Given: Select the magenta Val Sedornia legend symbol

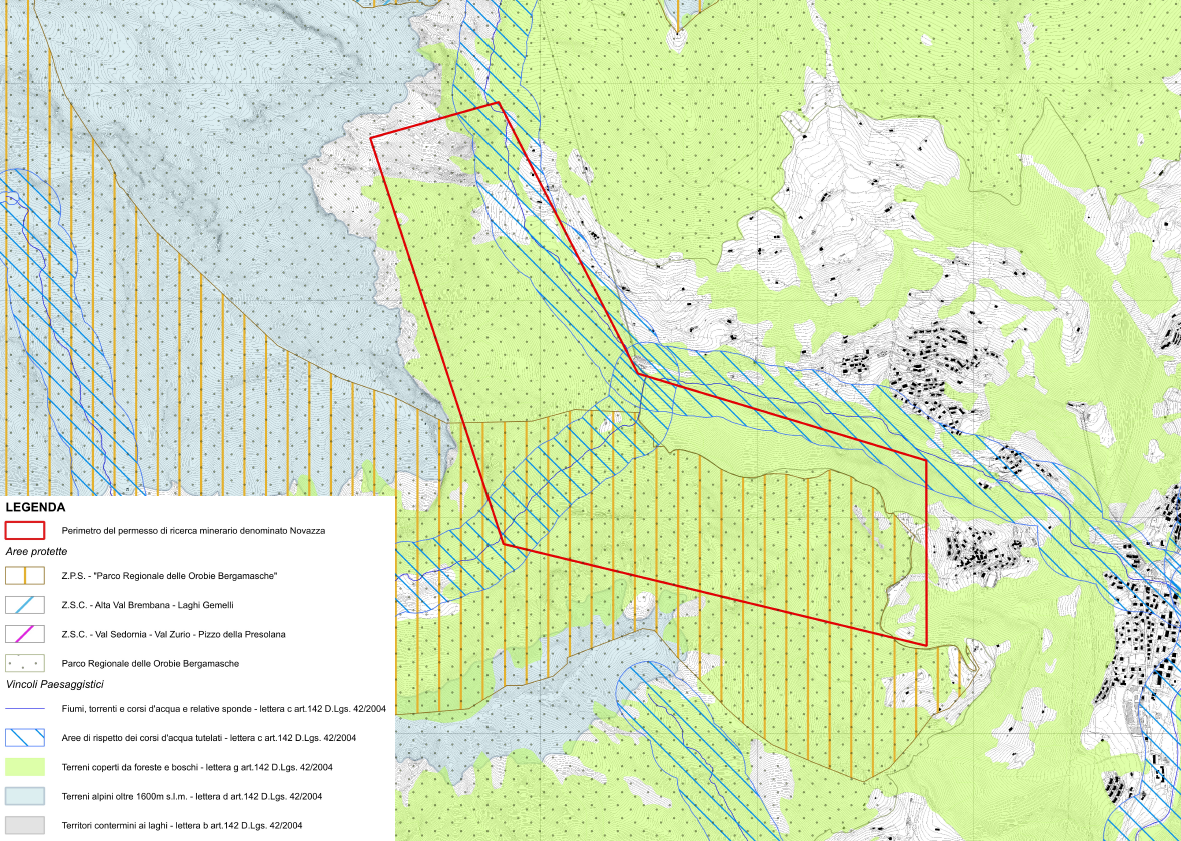Looking at the screenshot, I should pyautogui.click(x=25, y=634).
